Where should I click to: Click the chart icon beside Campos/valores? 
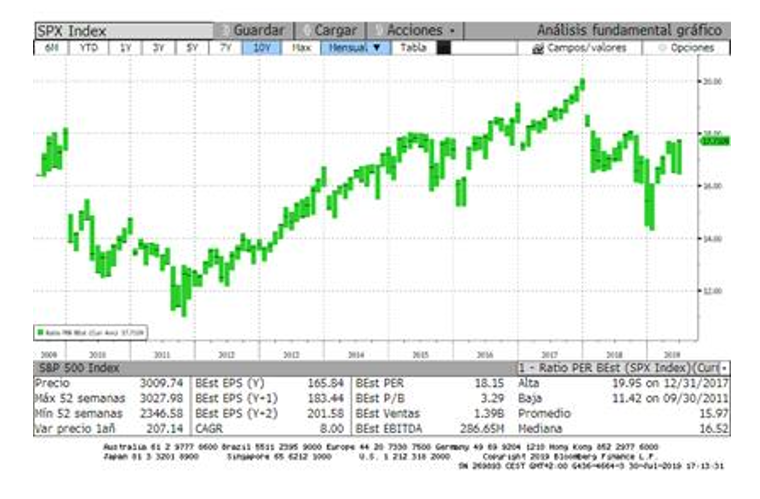538,48
